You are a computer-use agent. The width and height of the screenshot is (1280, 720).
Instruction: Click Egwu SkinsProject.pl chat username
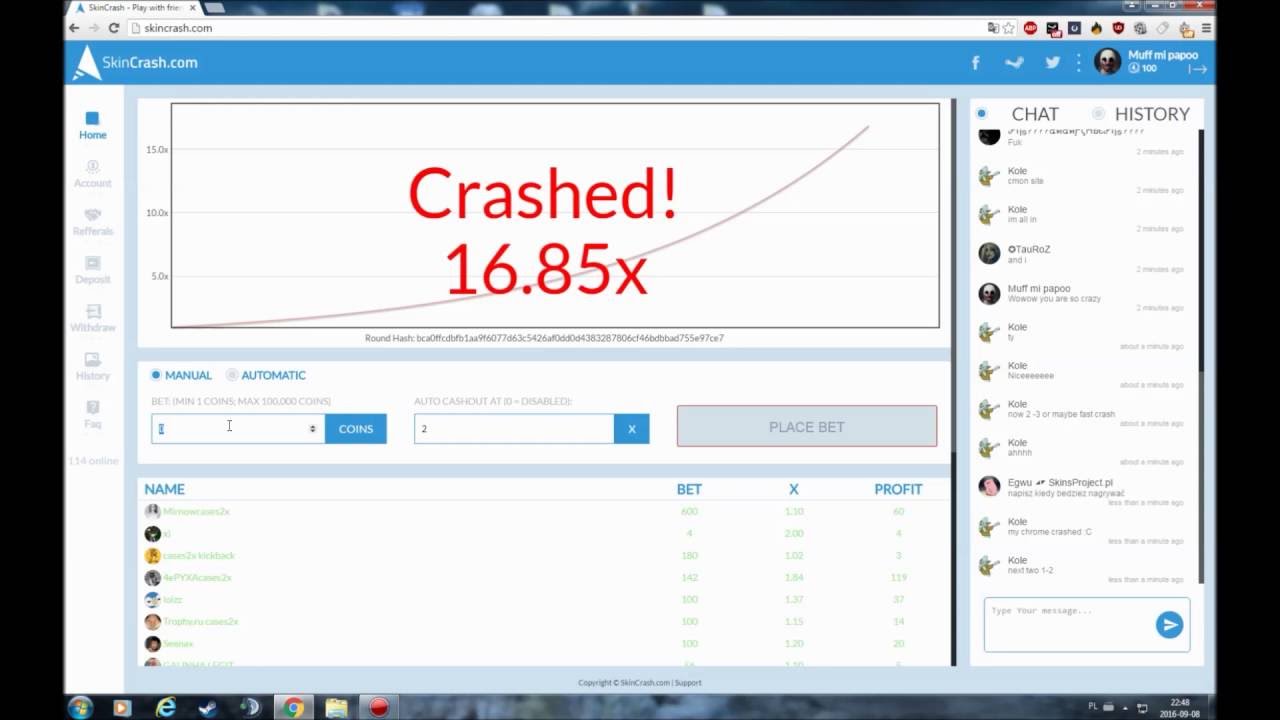1060,482
